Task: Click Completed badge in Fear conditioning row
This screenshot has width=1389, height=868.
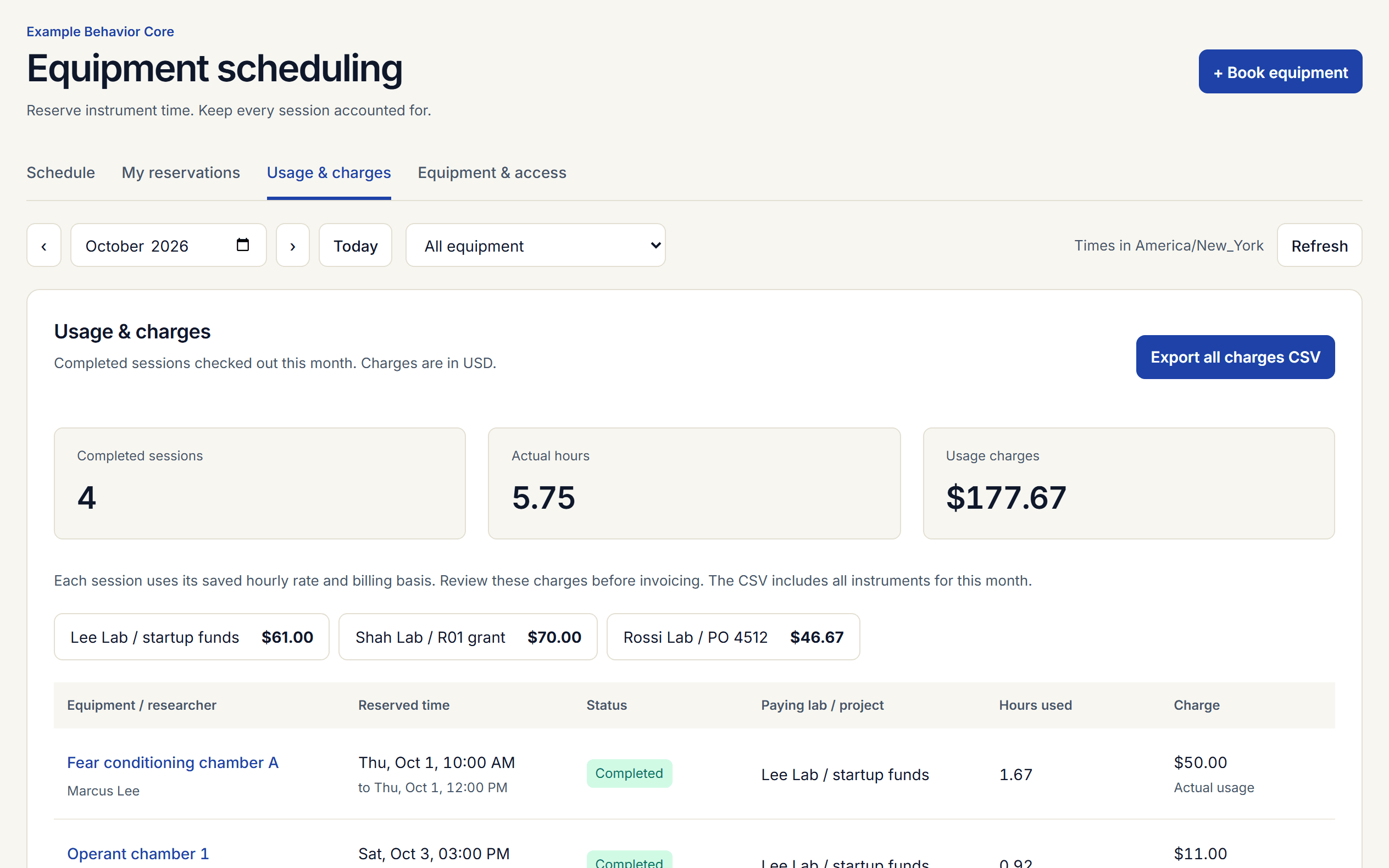Action: pyautogui.click(x=629, y=774)
